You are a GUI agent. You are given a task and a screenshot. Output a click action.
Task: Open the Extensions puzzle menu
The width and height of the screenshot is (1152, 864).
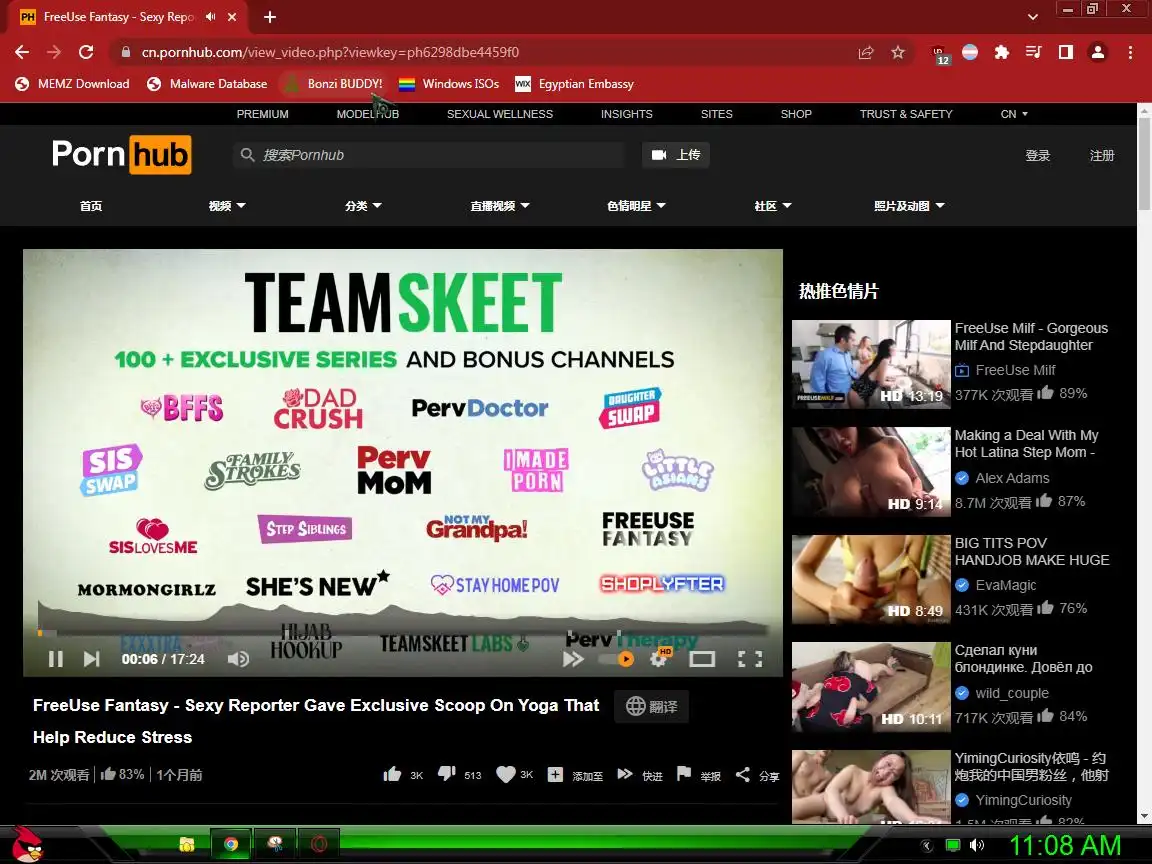[1001, 52]
